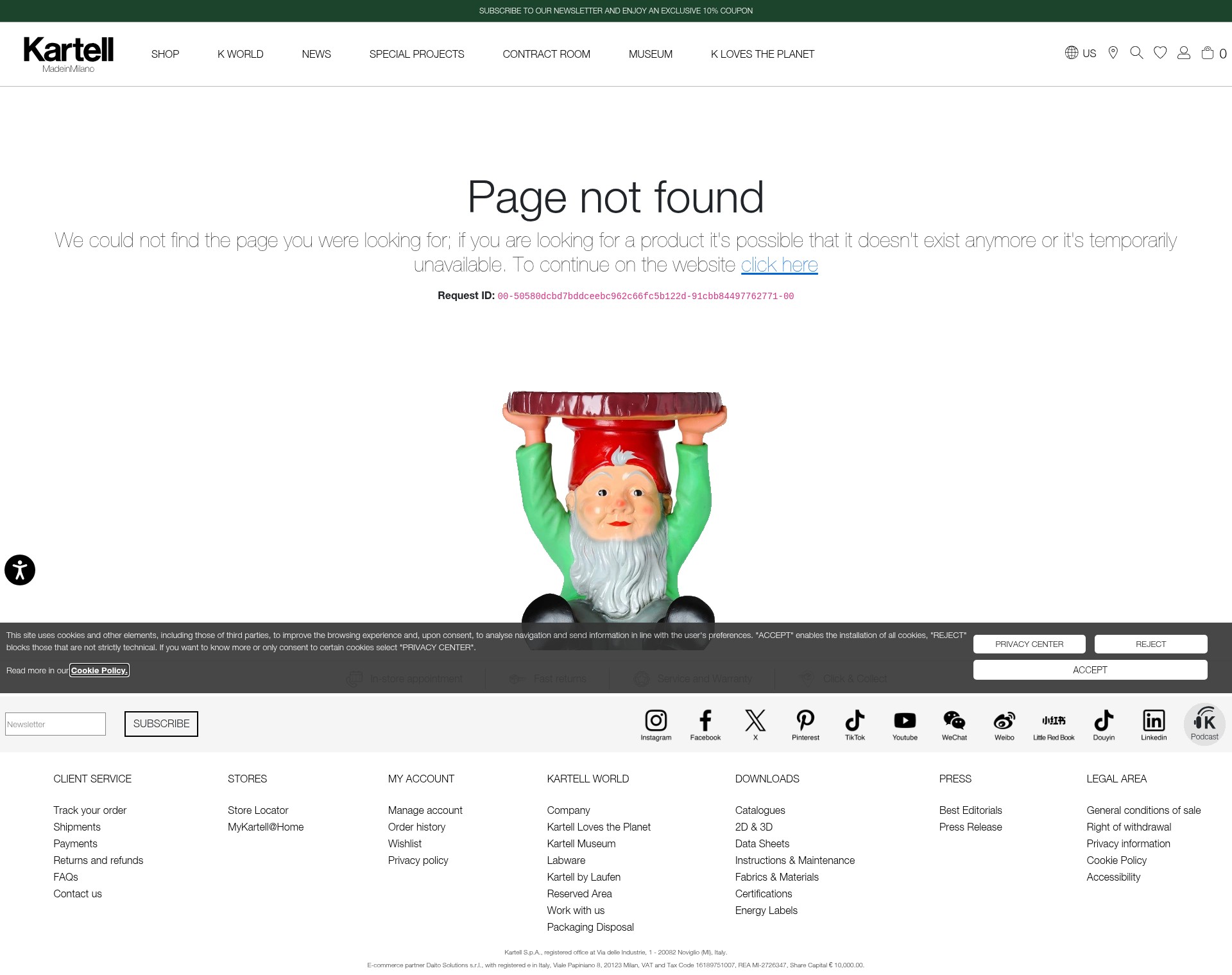Open the accessibility widget icon
Image resolution: width=1232 pixels, height=975 pixels.
[x=20, y=570]
